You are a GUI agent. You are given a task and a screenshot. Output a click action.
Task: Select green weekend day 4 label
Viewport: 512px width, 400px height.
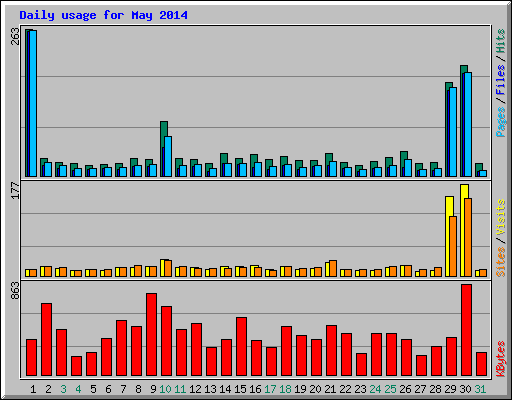(x=78, y=389)
